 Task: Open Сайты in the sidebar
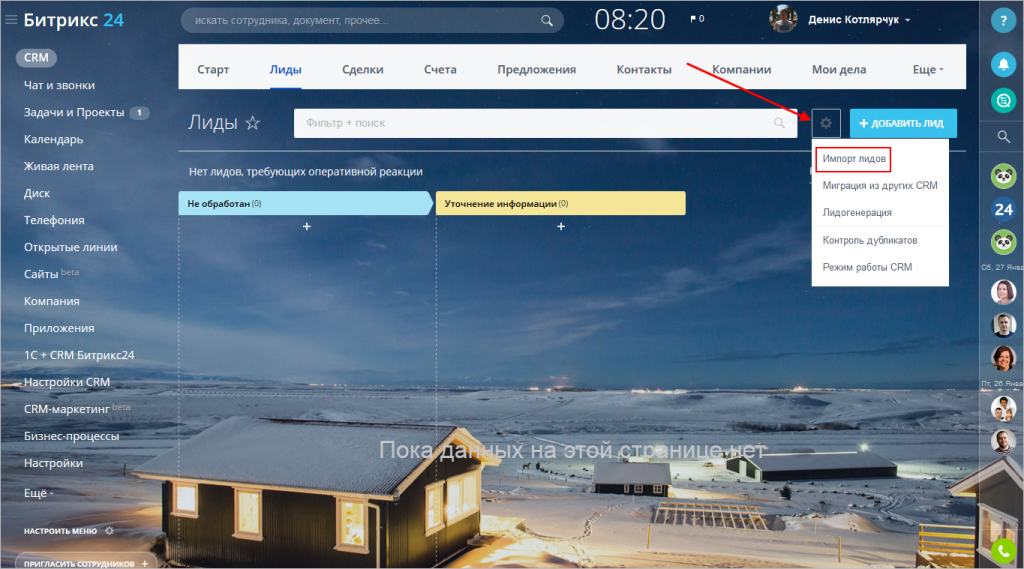(x=41, y=274)
